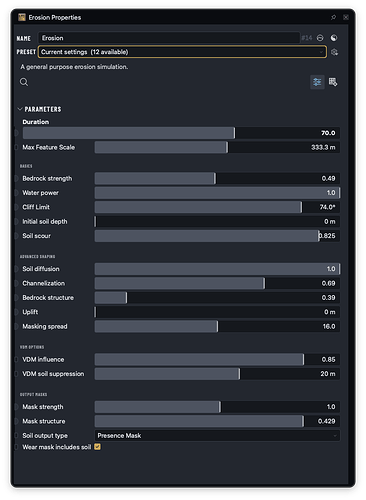366x500 pixels.
Task: Toggle the circle marker beside Max Feature Scale
Action: (16, 147)
